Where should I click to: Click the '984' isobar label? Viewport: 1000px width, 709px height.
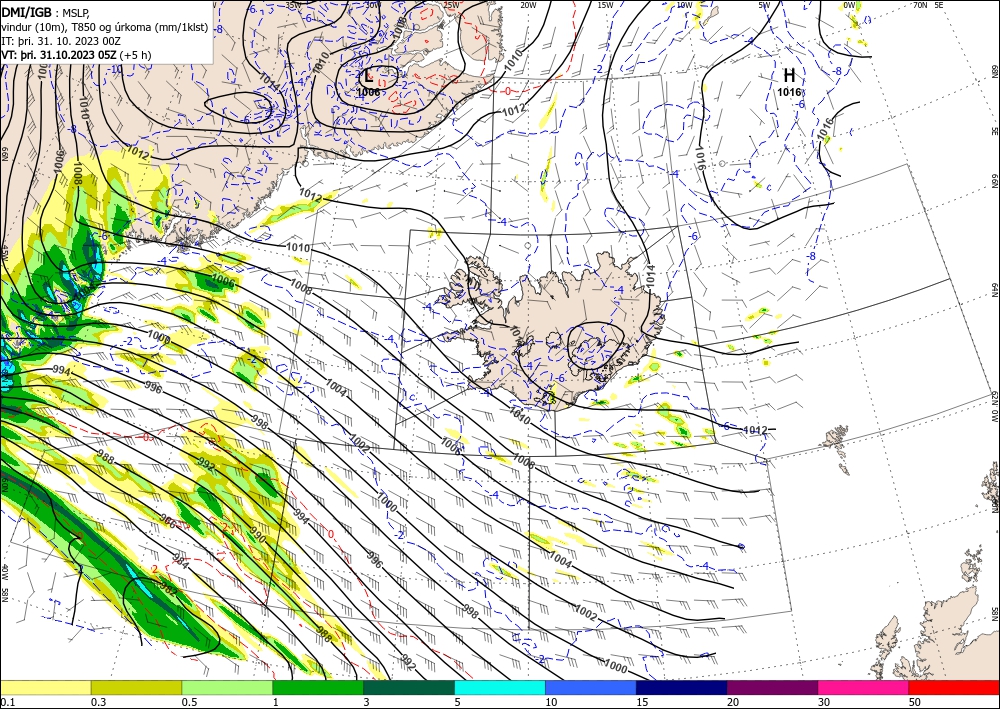180,562
